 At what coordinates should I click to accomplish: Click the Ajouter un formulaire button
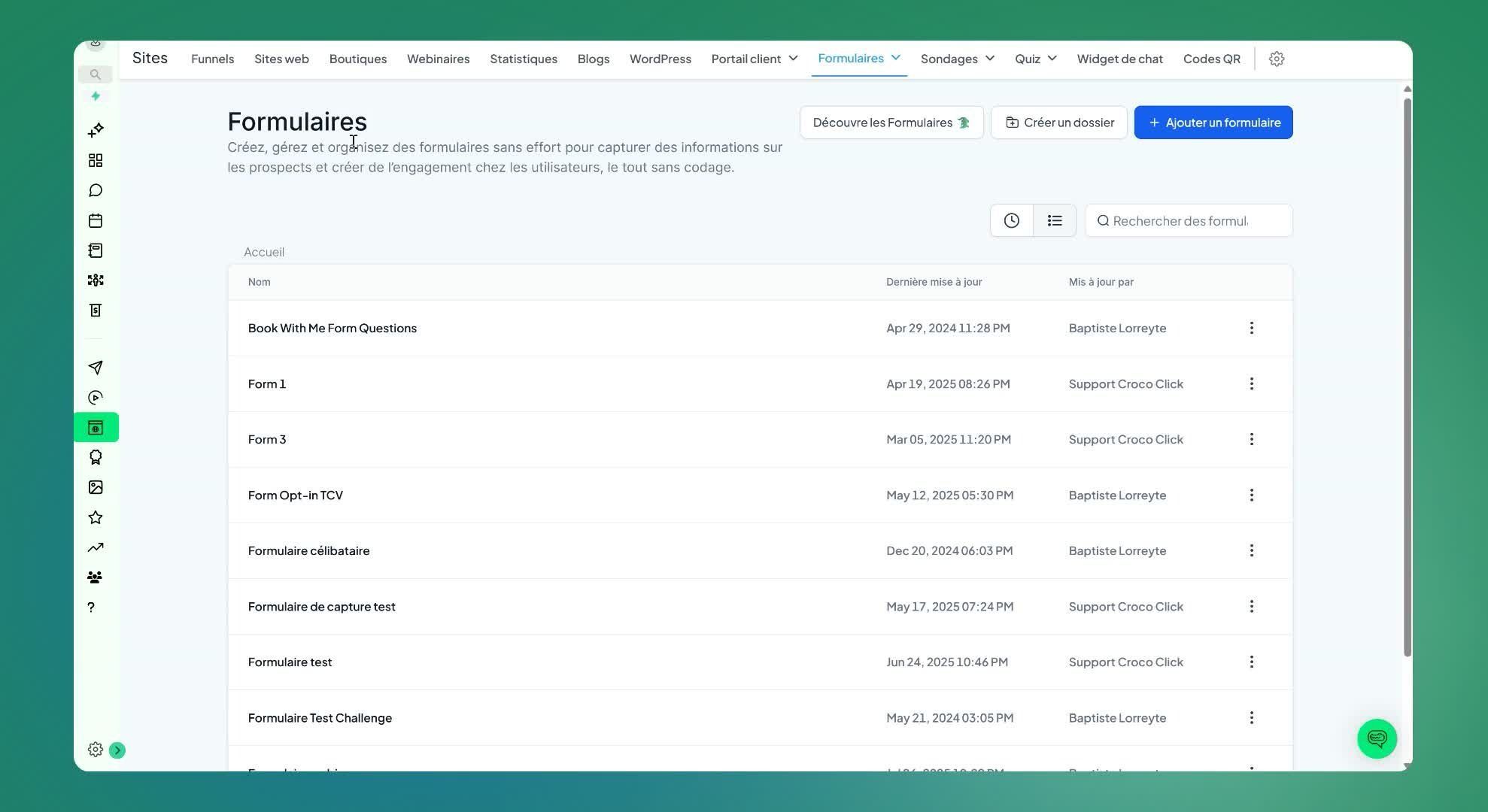pos(1213,123)
